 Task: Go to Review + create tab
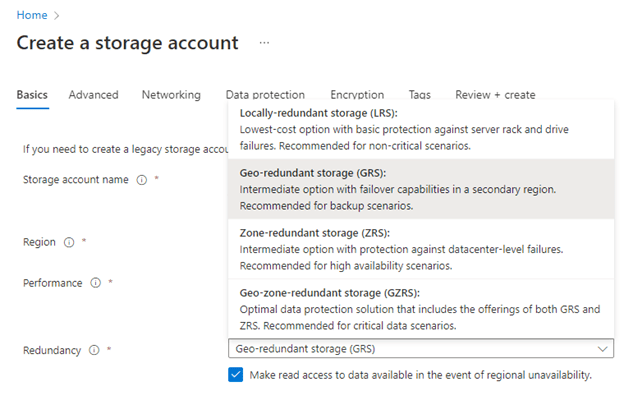(495, 95)
